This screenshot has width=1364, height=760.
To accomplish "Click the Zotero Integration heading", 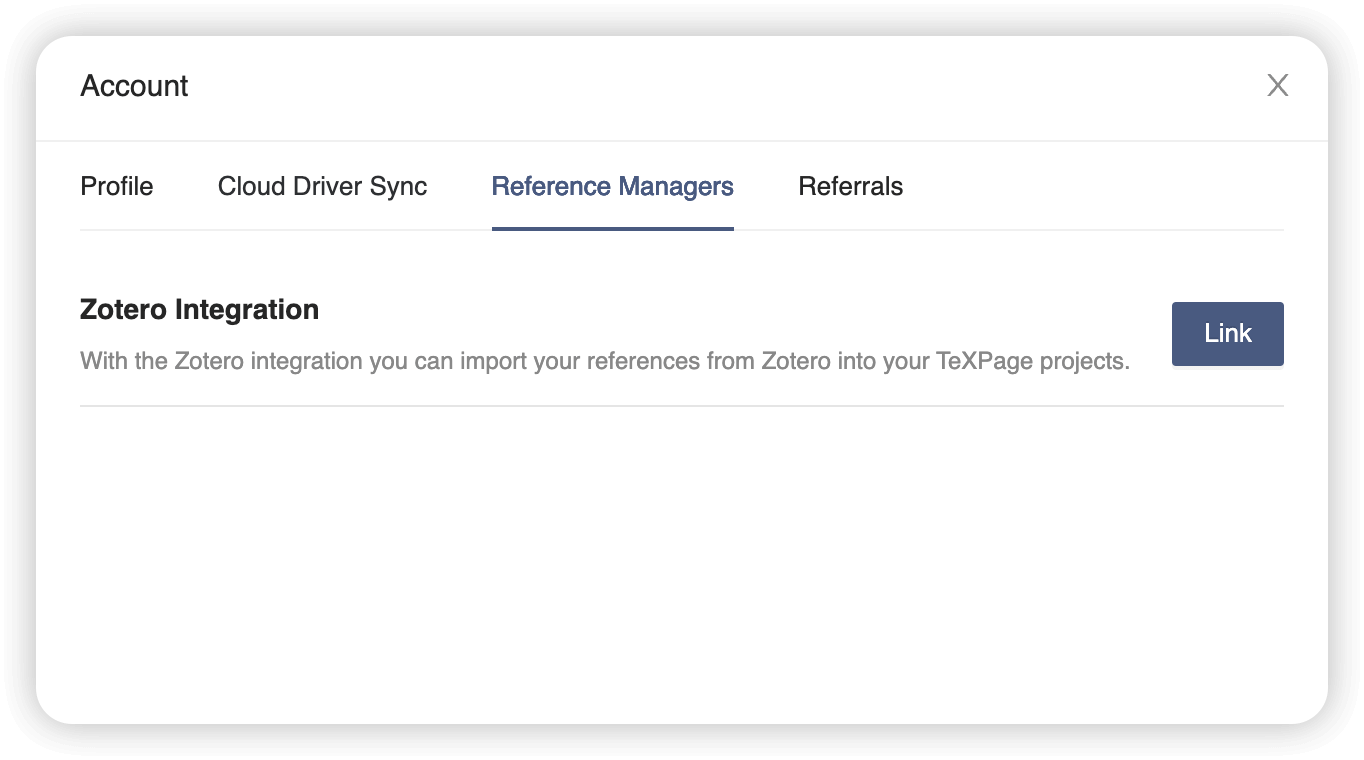I will click(199, 309).
